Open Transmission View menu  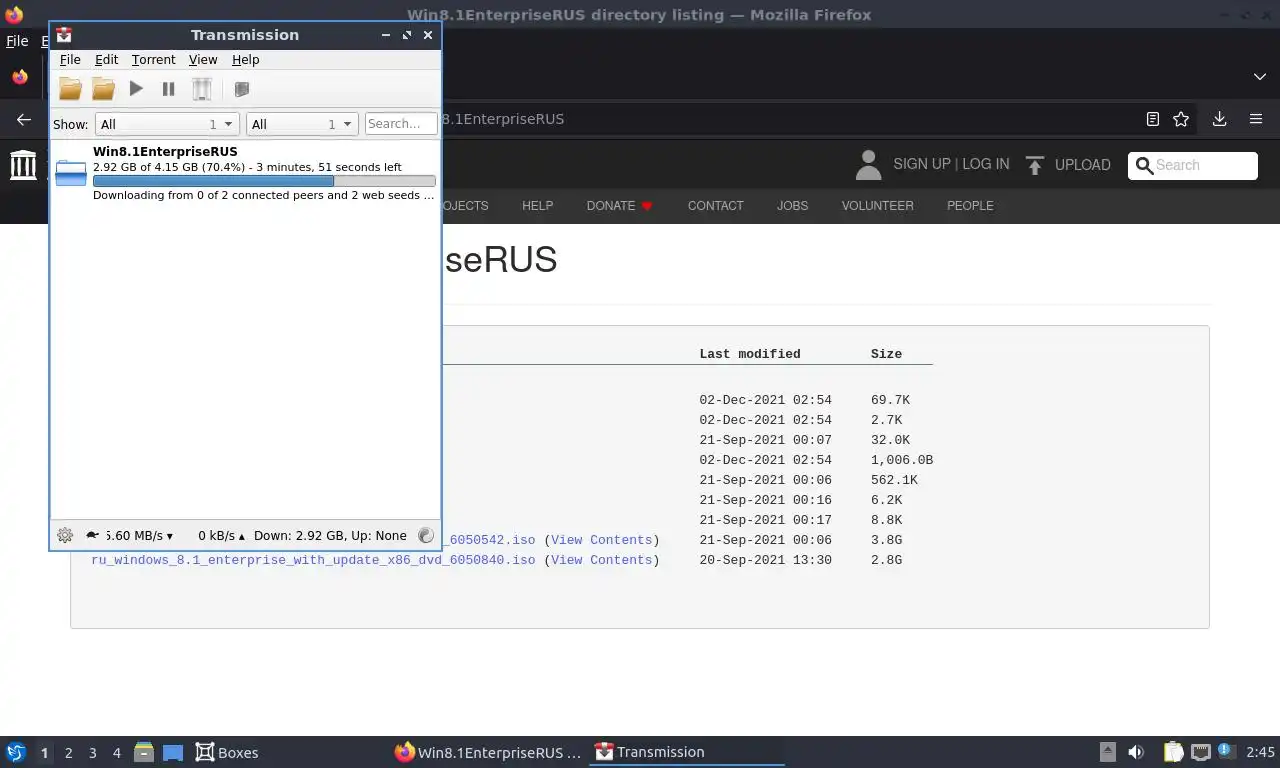click(x=203, y=60)
